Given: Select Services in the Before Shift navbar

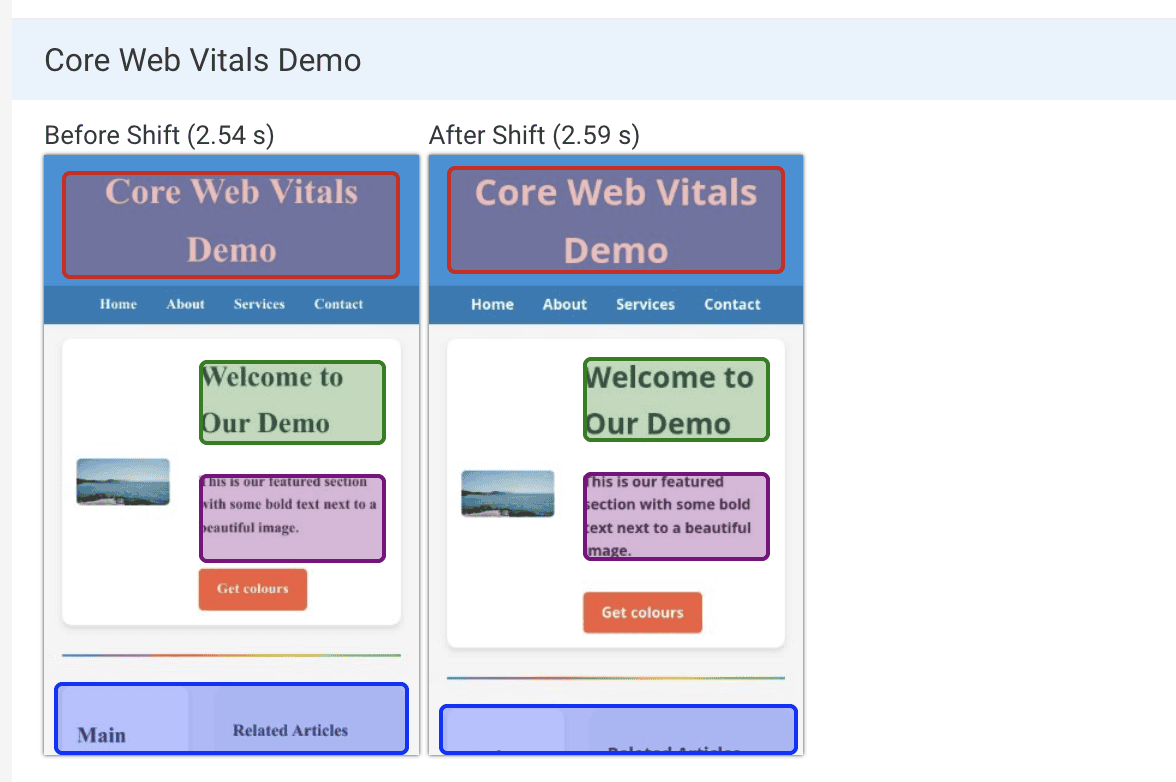Looking at the screenshot, I should tap(259, 304).
